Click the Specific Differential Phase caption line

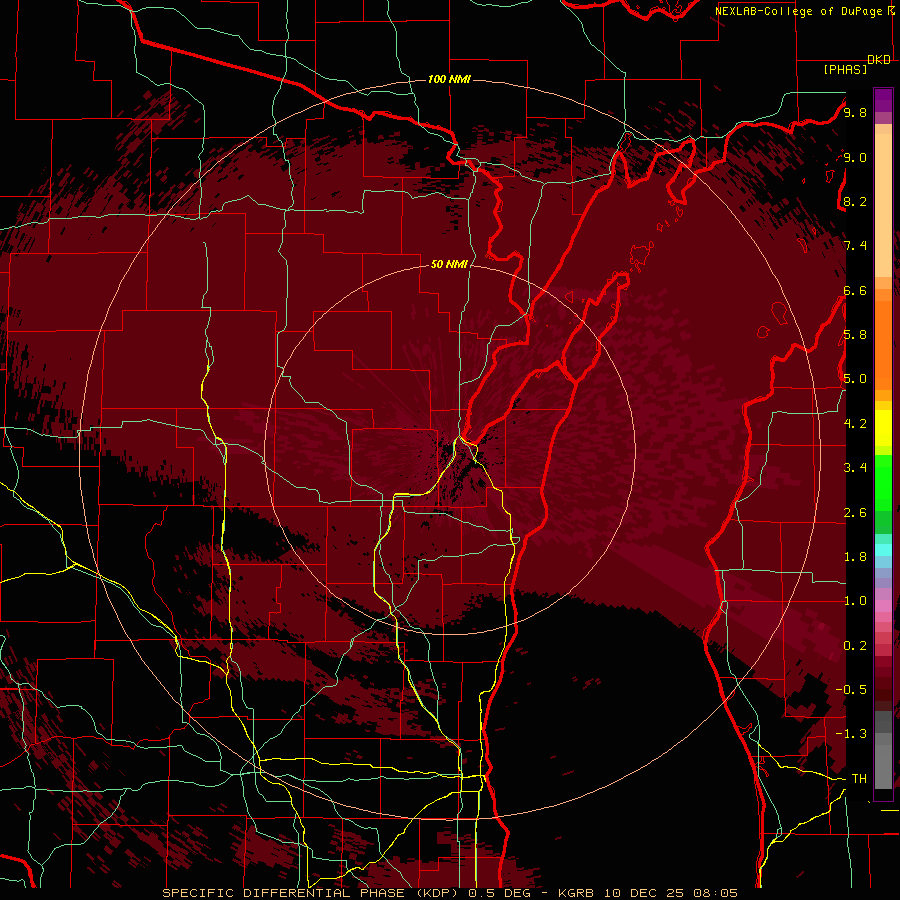tap(450, 893)
